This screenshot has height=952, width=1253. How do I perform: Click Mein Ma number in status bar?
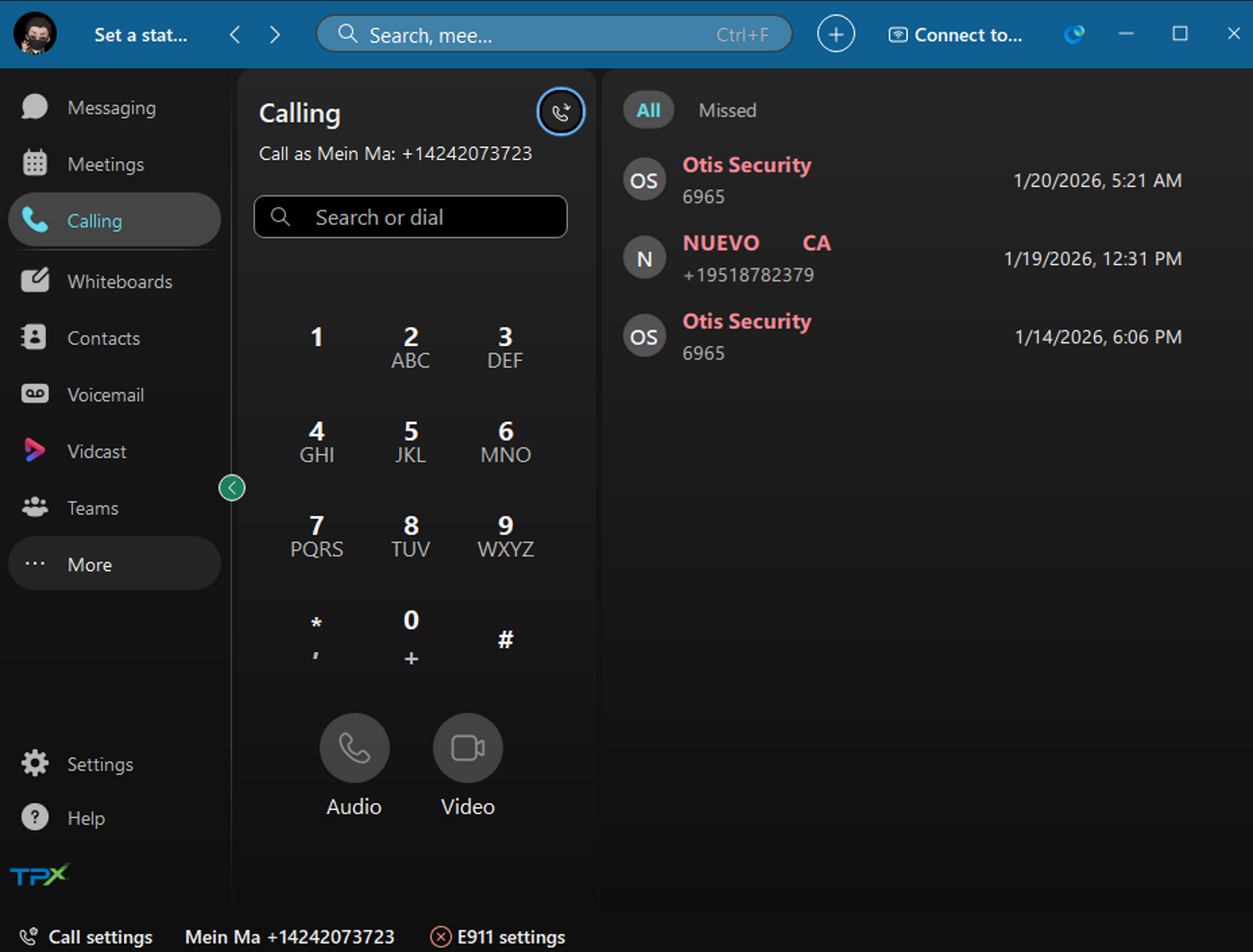pyautogui.click(x=289, y=937)
